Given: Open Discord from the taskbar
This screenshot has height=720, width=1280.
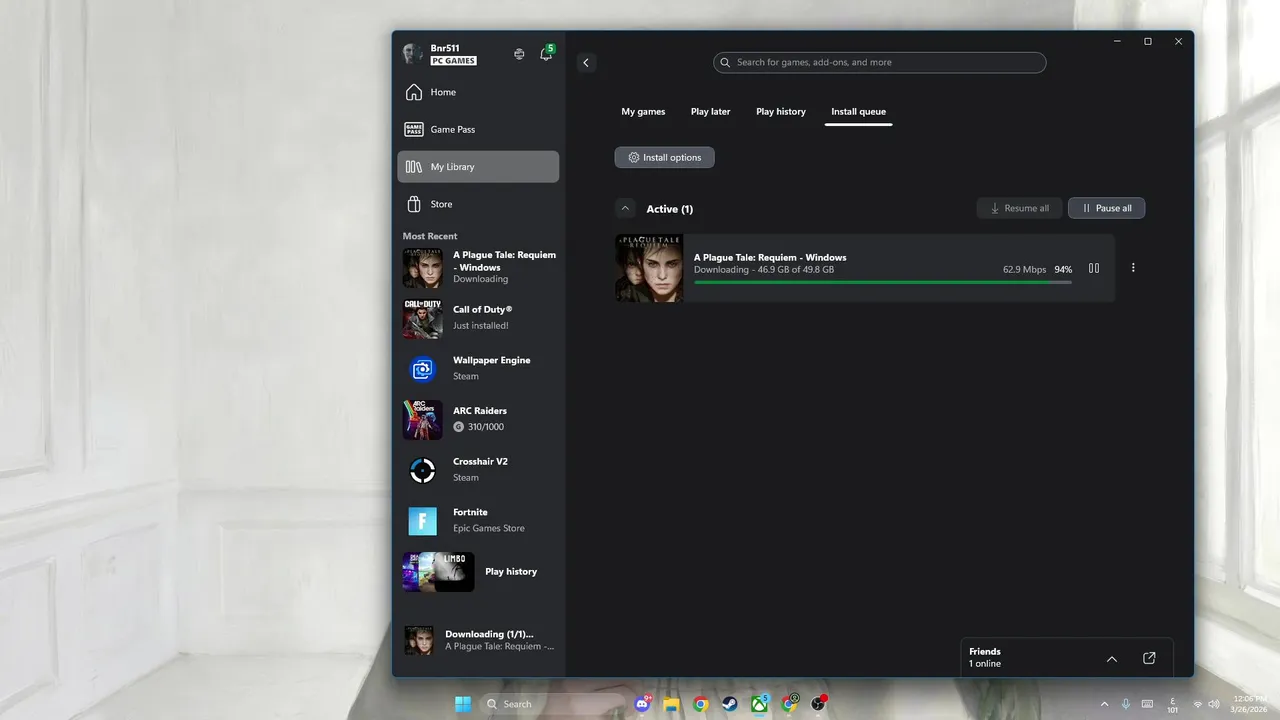Looking at the screenshot, I should pyautogui.click(x=643, y=704).
